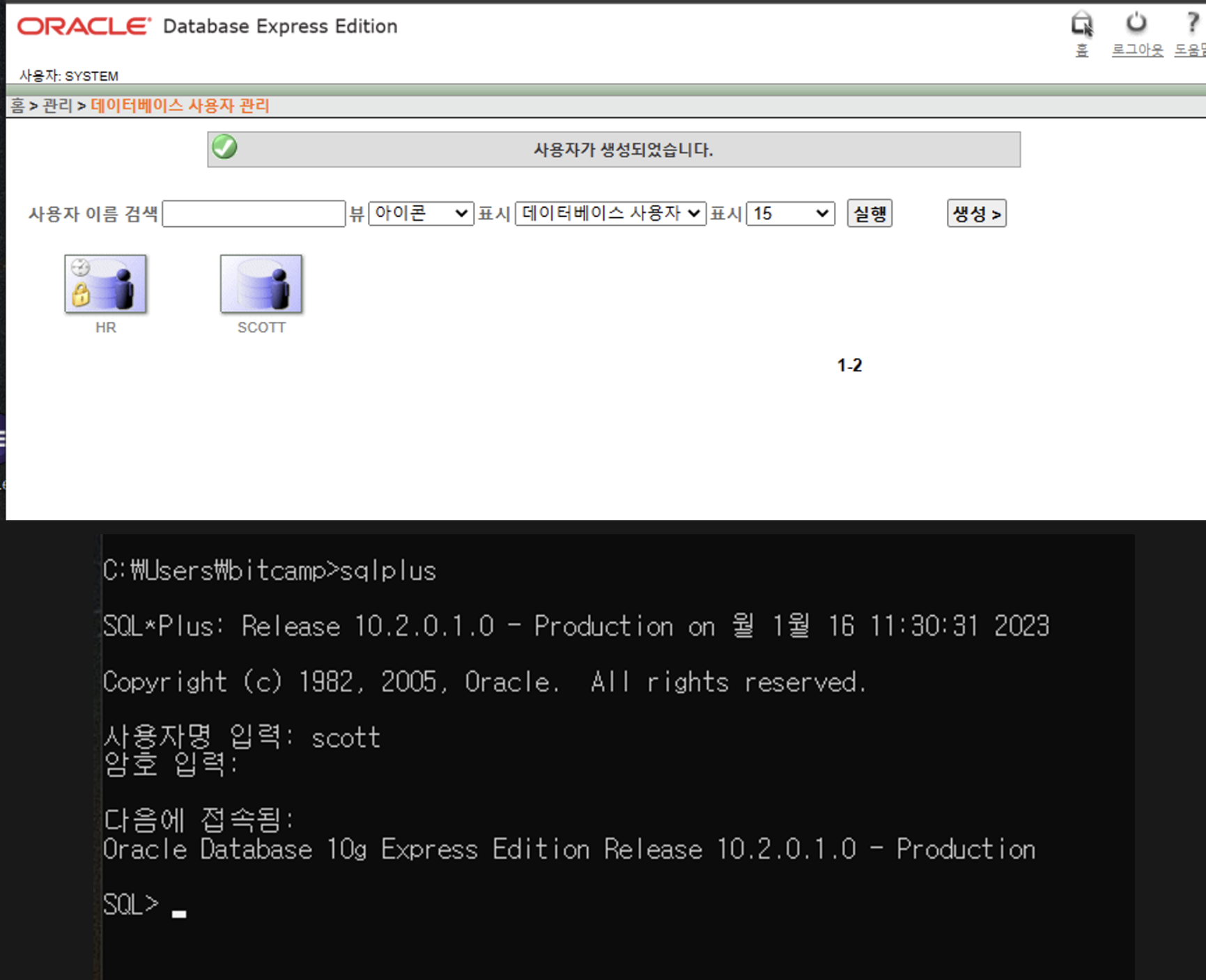Open the HR database user icon
Screen dimensions: 1206x980
tap(106, 283)
